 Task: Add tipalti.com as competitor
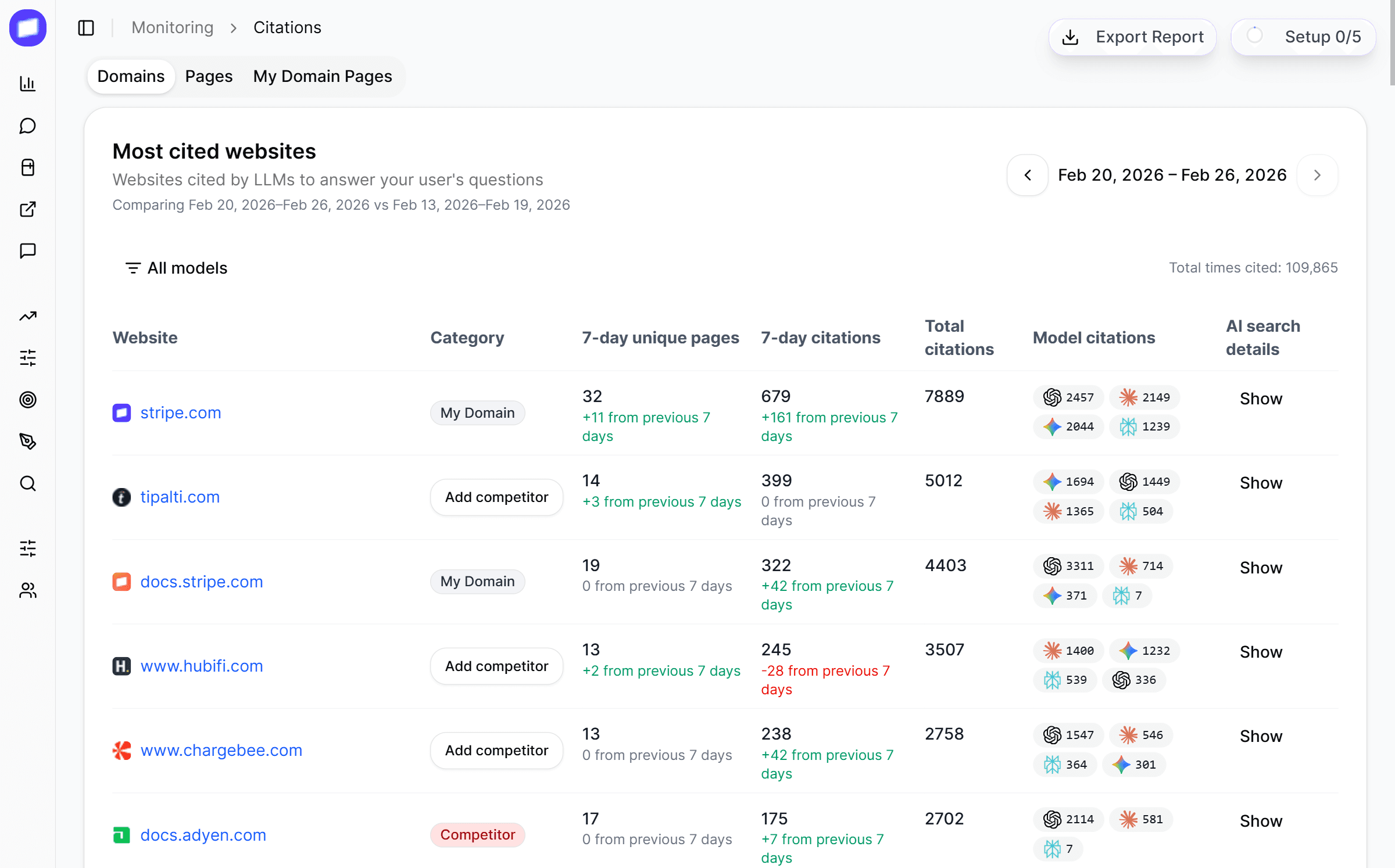tap(496, 497)
